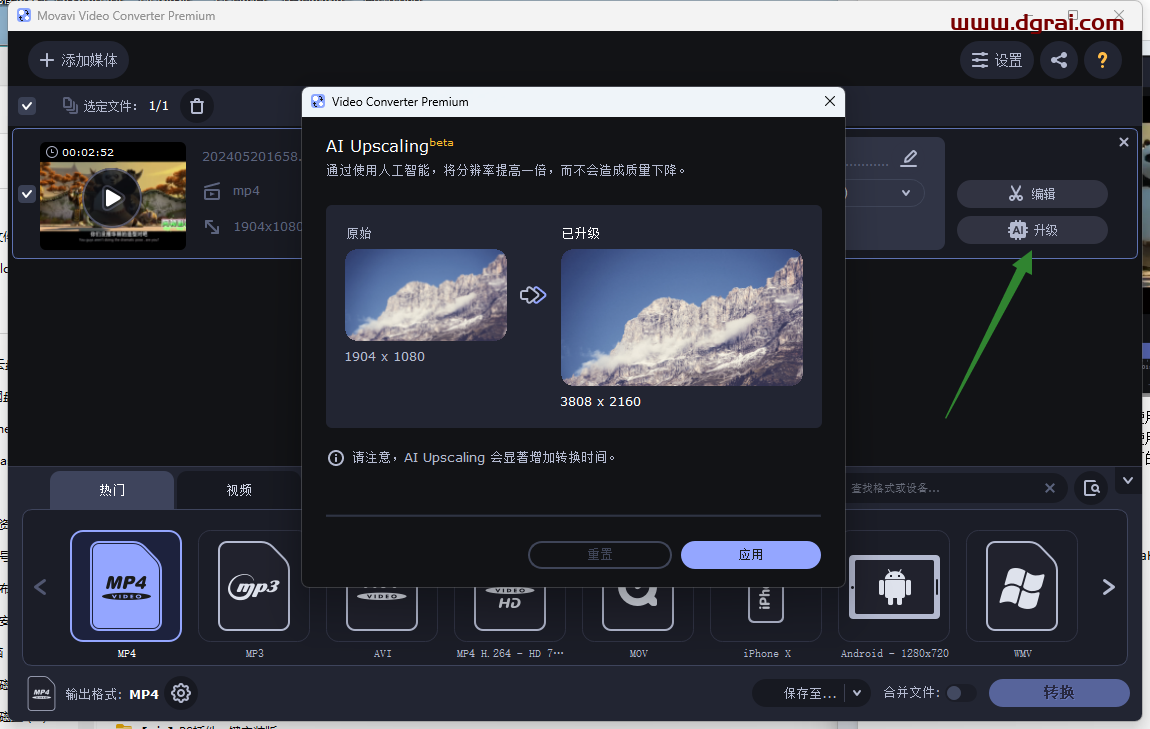Click the upscaled 3808 x 2160 preview image
1150x729 pixels.
(x=682, y=318)
